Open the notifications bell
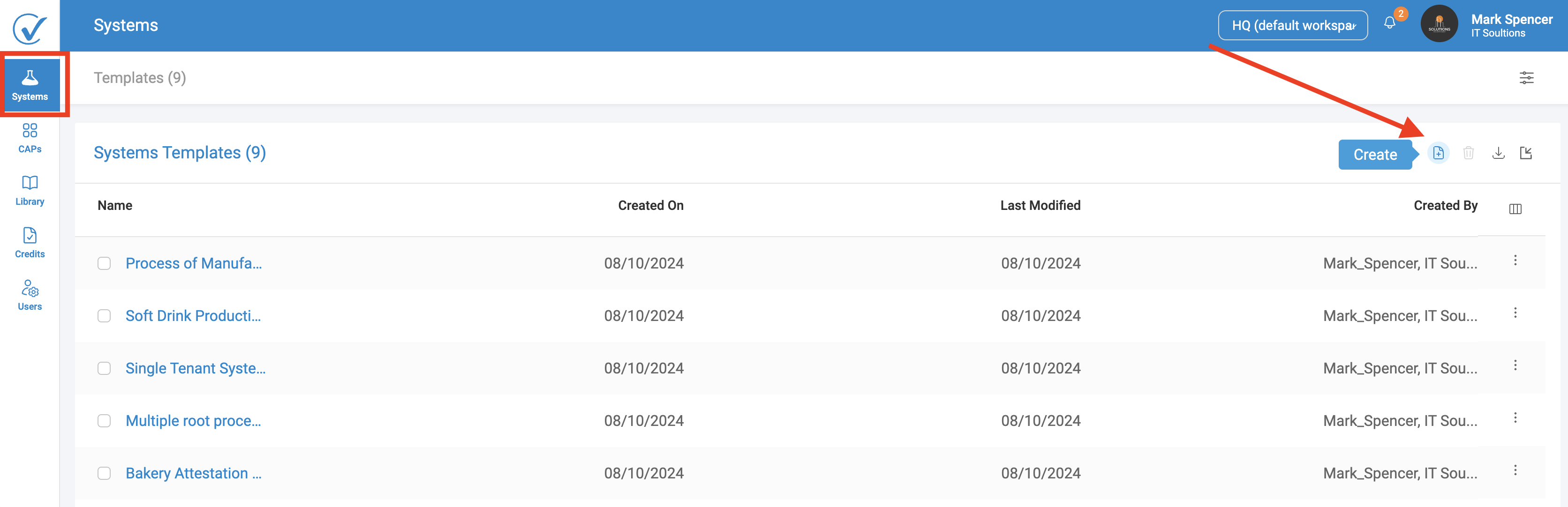Image resolution: width=1568 pixels, height=507 pixels. [1390, 23]
